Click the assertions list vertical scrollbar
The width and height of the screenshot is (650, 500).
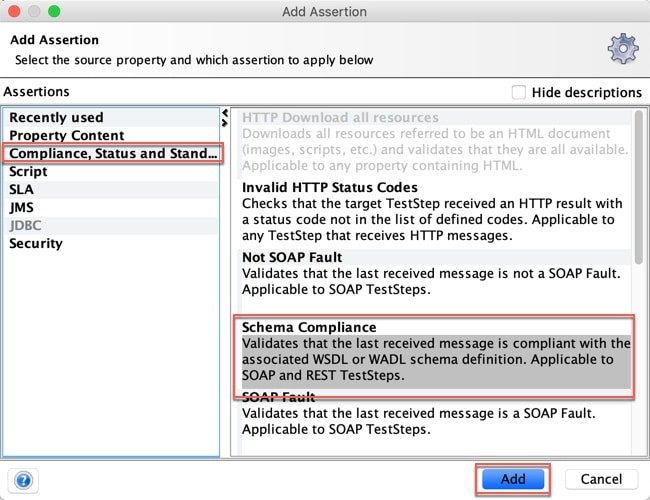pyautogui.click(x=638, y=187)
